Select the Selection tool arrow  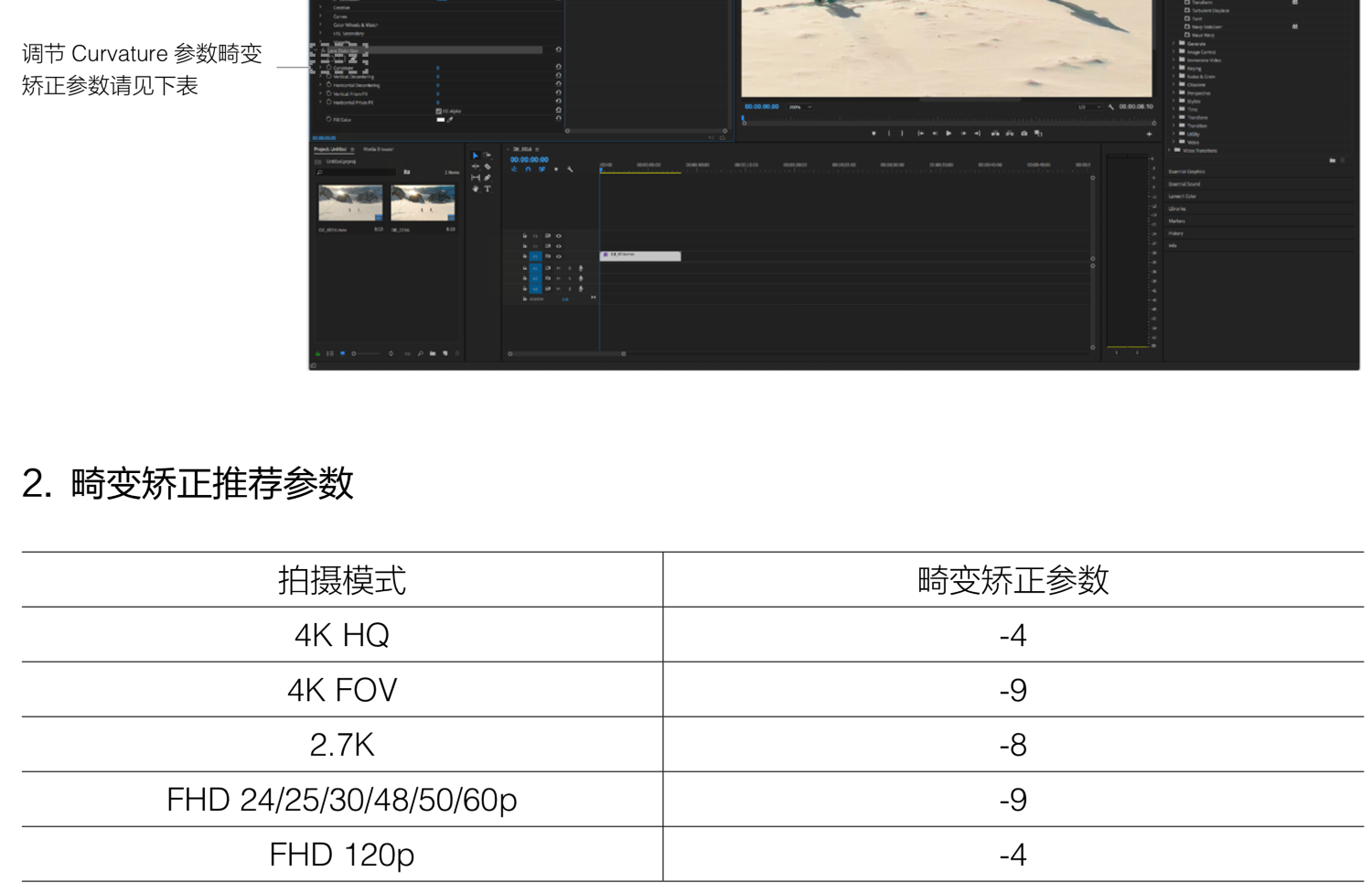(x=476, y=156)
